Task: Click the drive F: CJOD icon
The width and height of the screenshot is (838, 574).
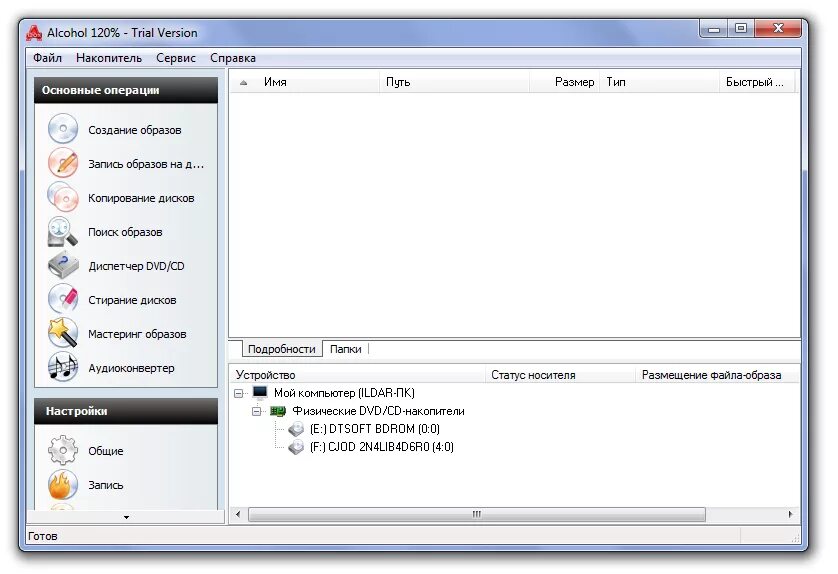Action: coord(296,447)
